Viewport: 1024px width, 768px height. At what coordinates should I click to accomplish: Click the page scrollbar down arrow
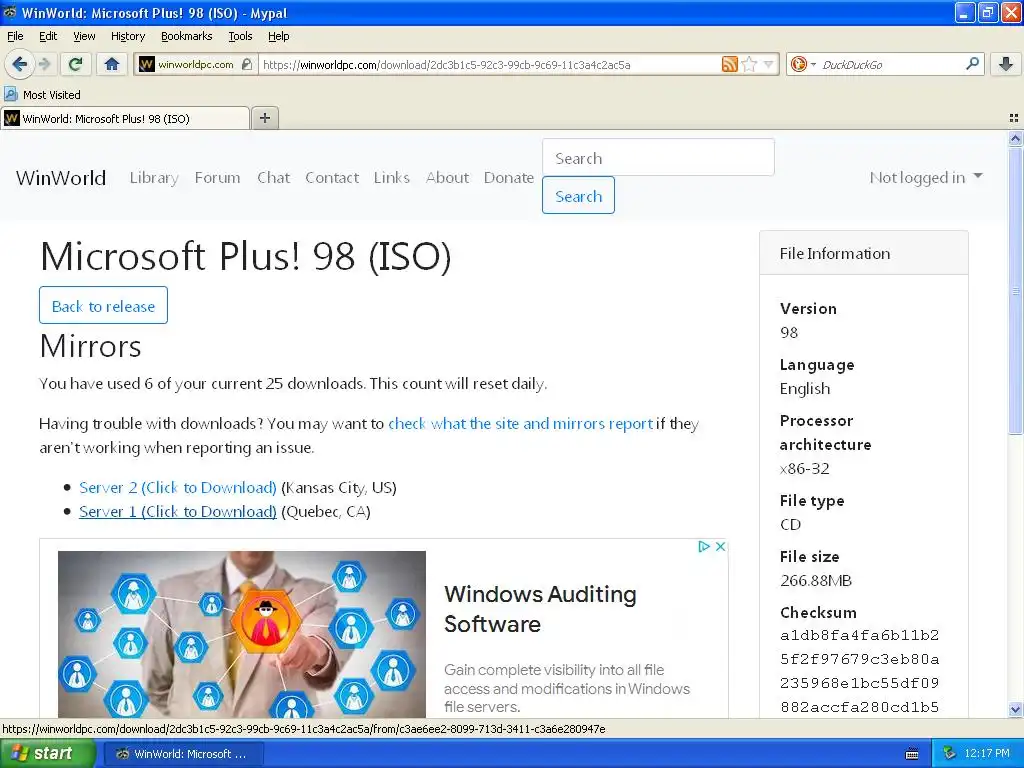pos(1015,709)
